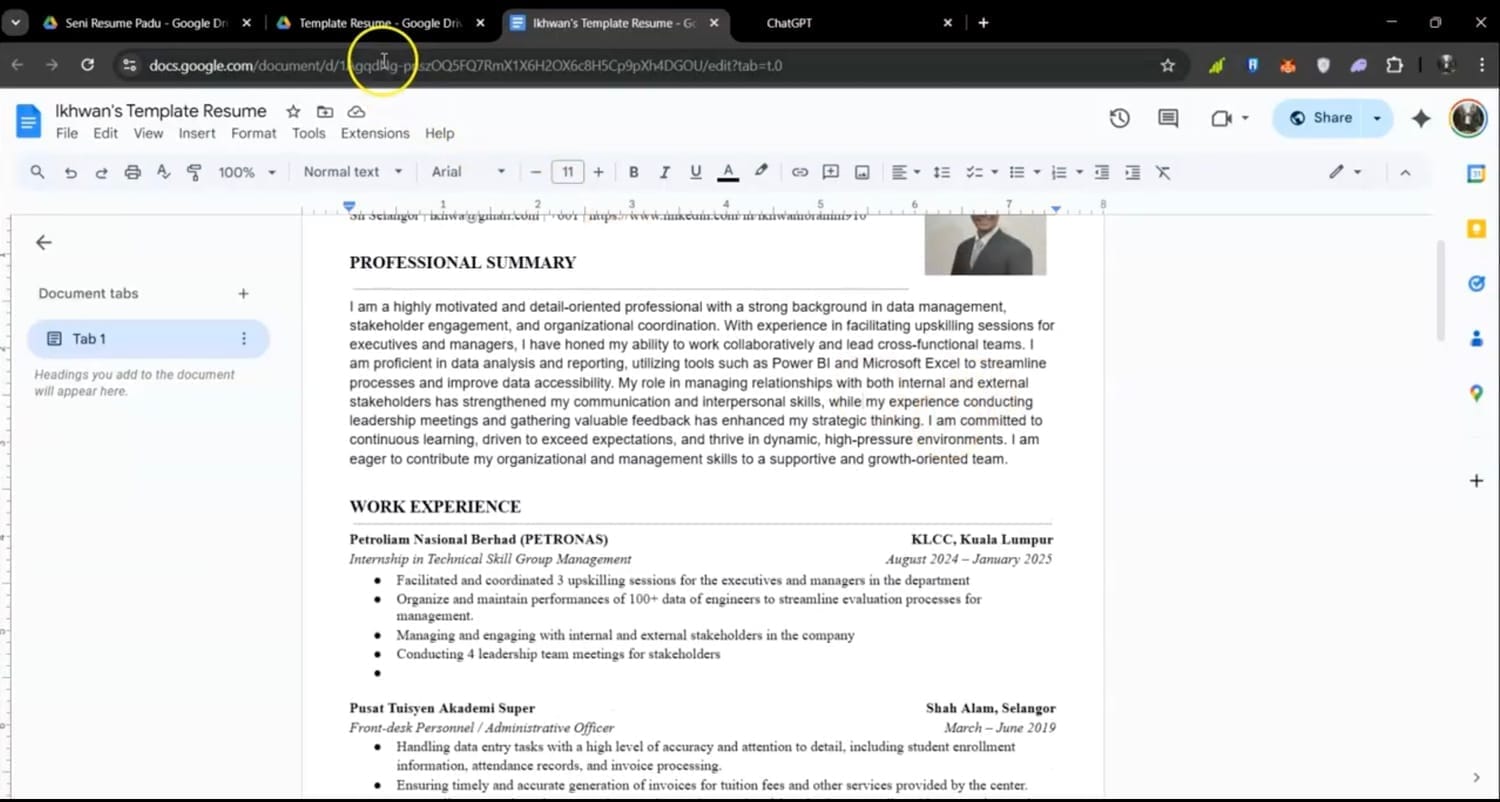Click the Insert image icon
The width and height of the screenshot is (1500, 802).
click(862, 172)
